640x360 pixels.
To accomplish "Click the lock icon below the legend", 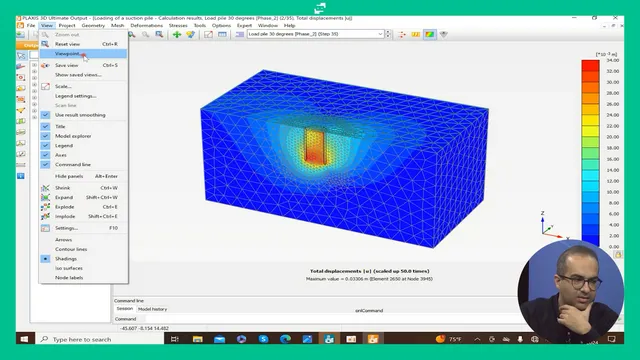I will click(618, 255).
